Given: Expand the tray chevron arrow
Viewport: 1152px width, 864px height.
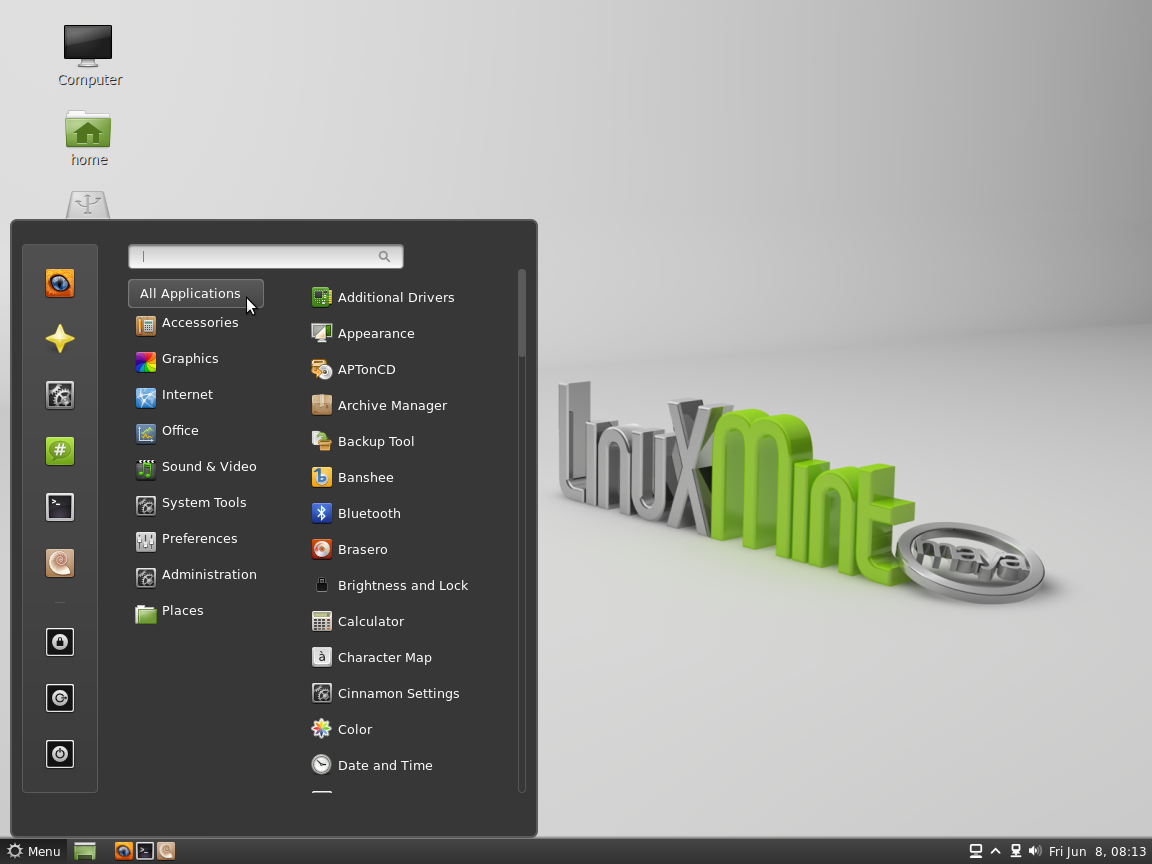Looking at the screenshot, I should click(x=996, y=852).
